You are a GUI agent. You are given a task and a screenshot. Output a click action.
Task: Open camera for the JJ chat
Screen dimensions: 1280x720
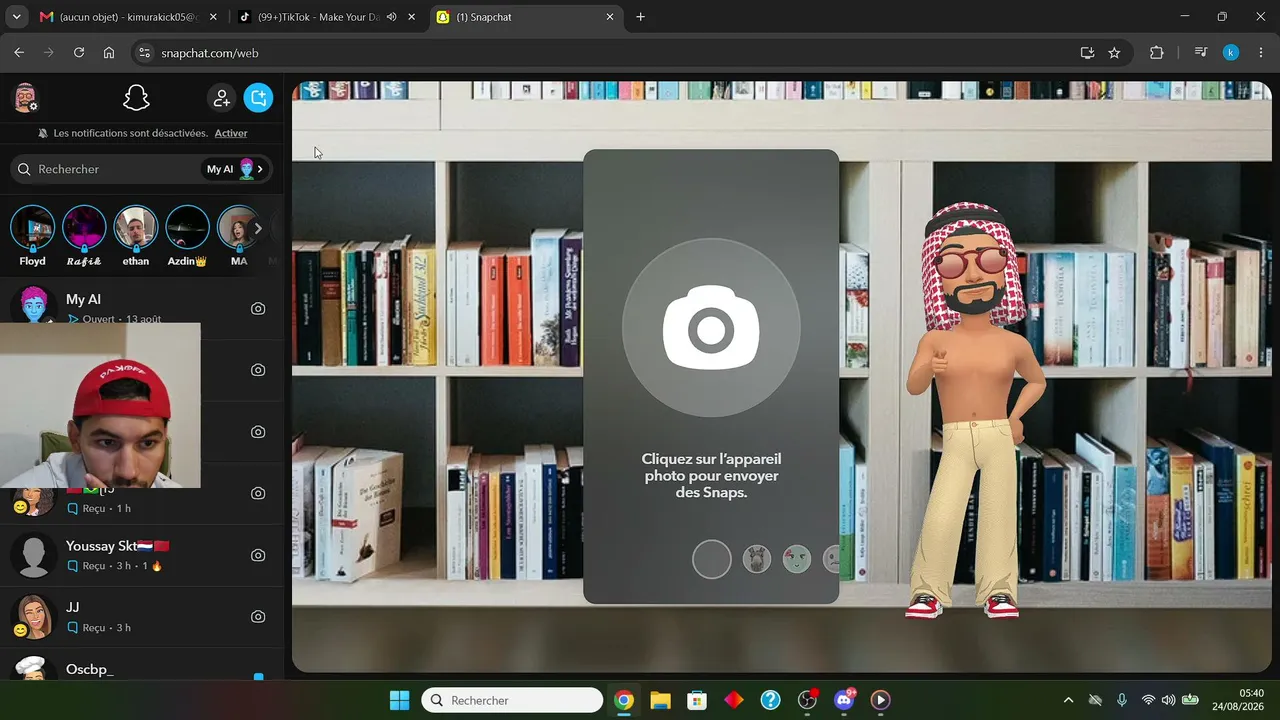(258, 617)
